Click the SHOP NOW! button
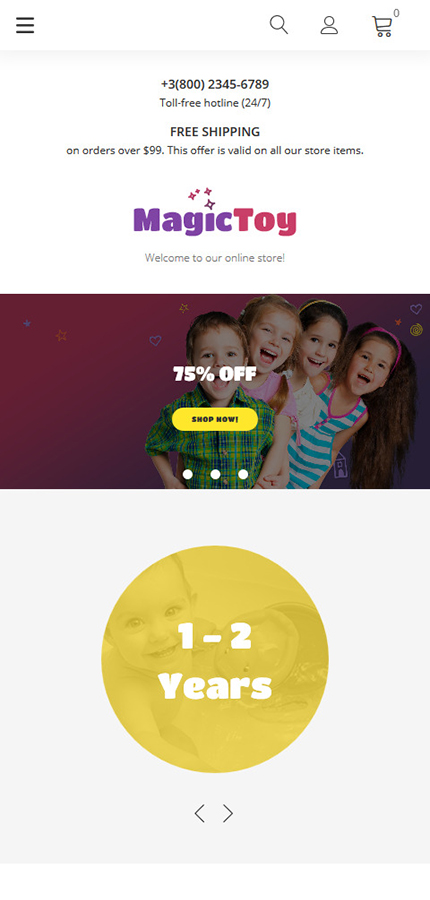The height and width of the screenshot is (900, 430). click(x=215, y=419)
